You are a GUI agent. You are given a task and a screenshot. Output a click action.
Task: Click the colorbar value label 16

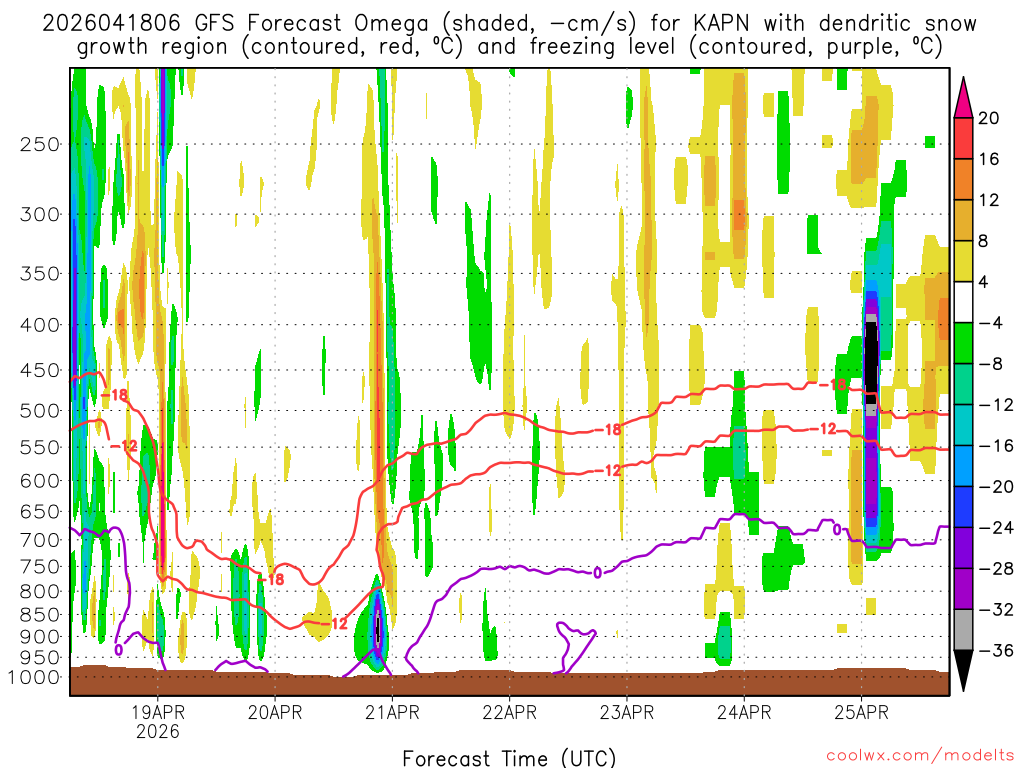(x=989, y=159)
